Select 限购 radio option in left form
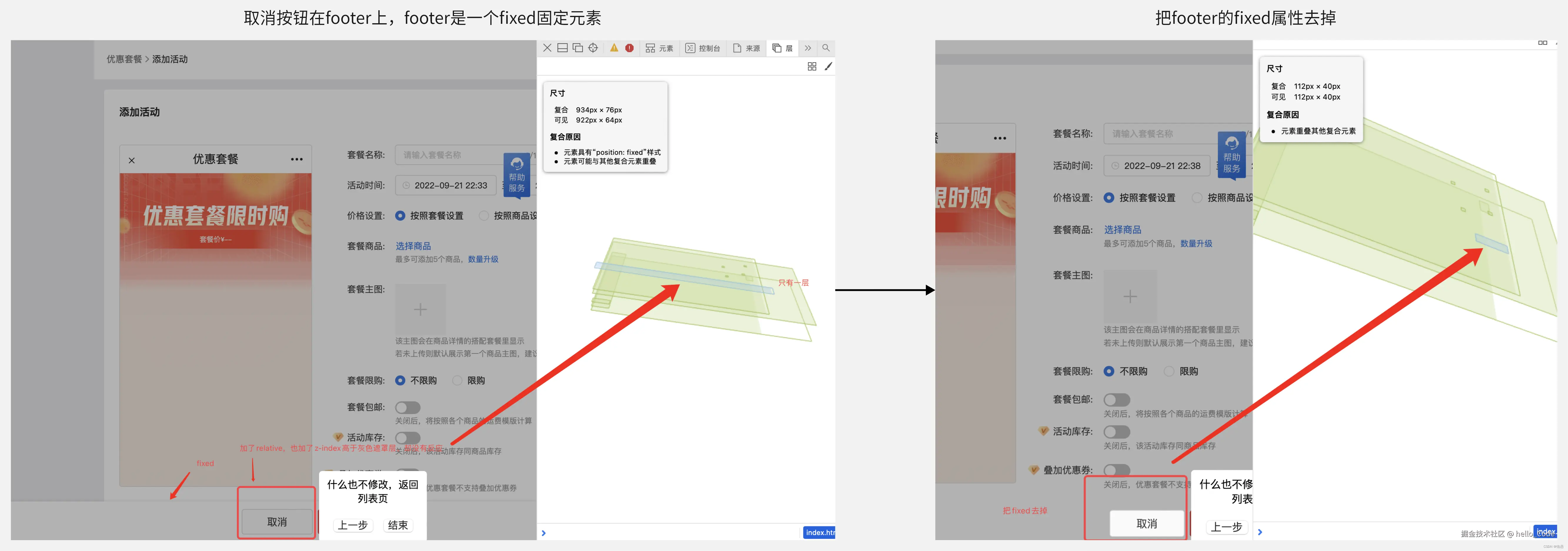 457,381
